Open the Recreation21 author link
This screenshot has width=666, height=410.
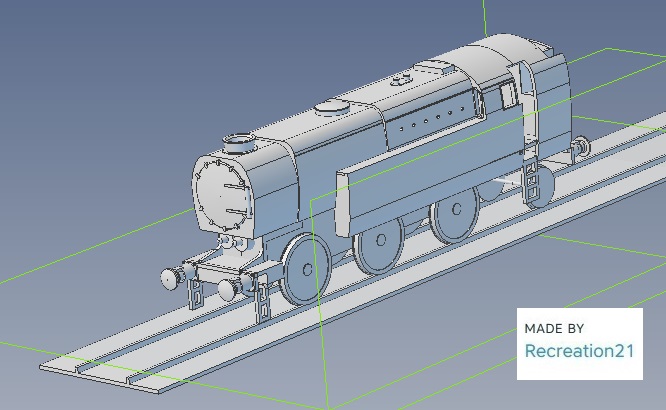[x=579, y=351]
